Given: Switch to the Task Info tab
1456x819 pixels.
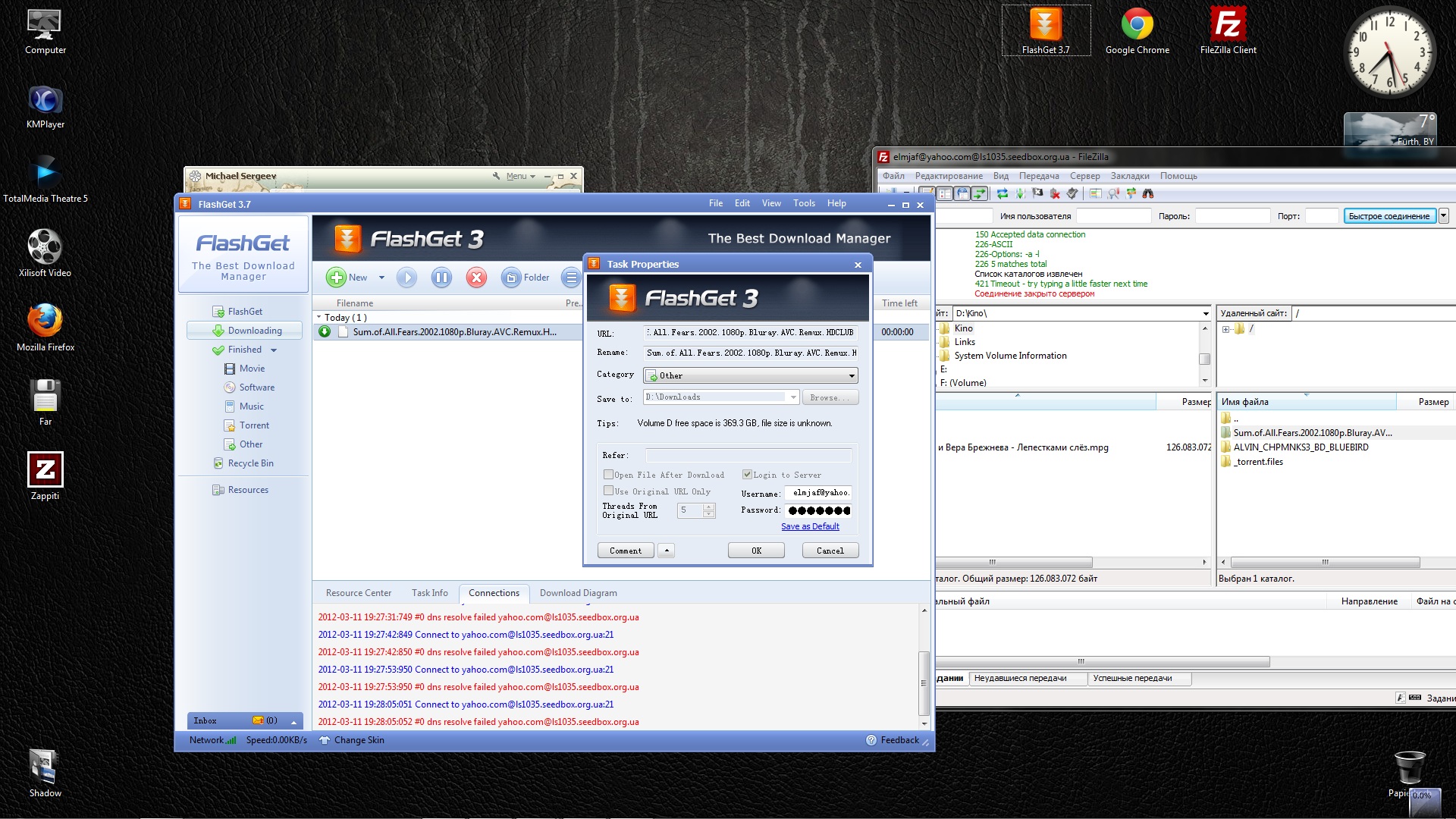Looking at the screenshot, I should pos(429,593).
